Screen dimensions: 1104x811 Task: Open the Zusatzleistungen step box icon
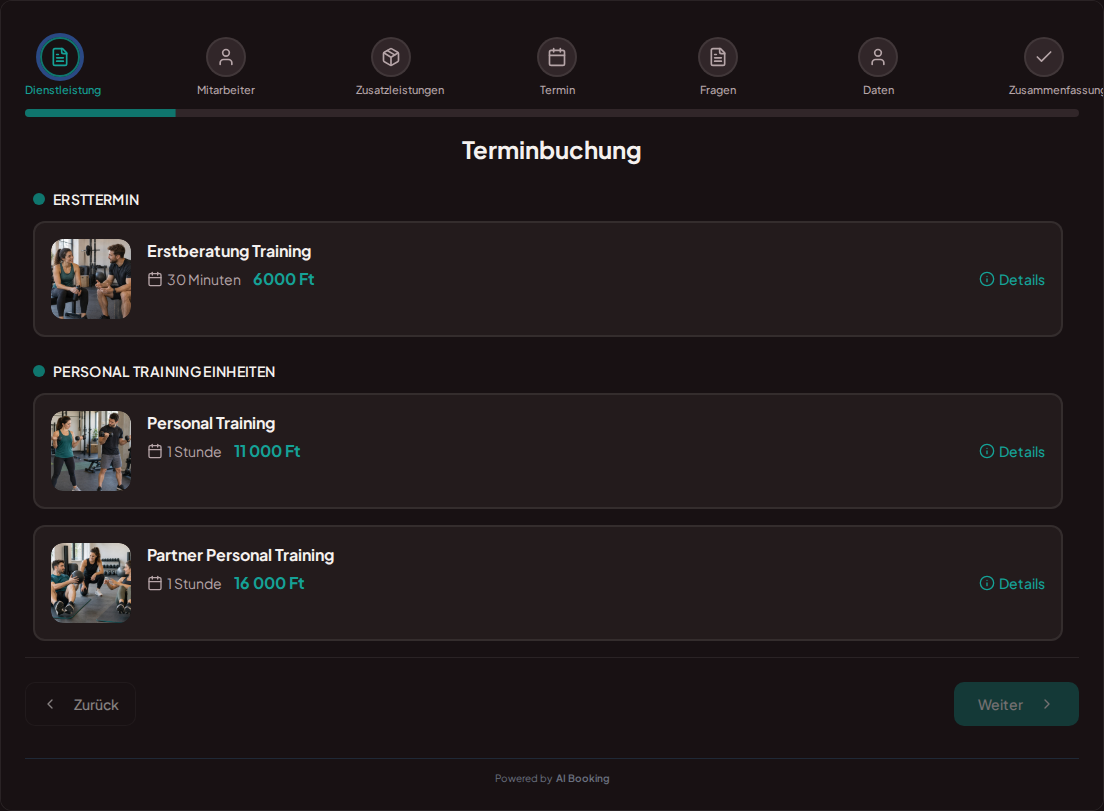[391, 57]
